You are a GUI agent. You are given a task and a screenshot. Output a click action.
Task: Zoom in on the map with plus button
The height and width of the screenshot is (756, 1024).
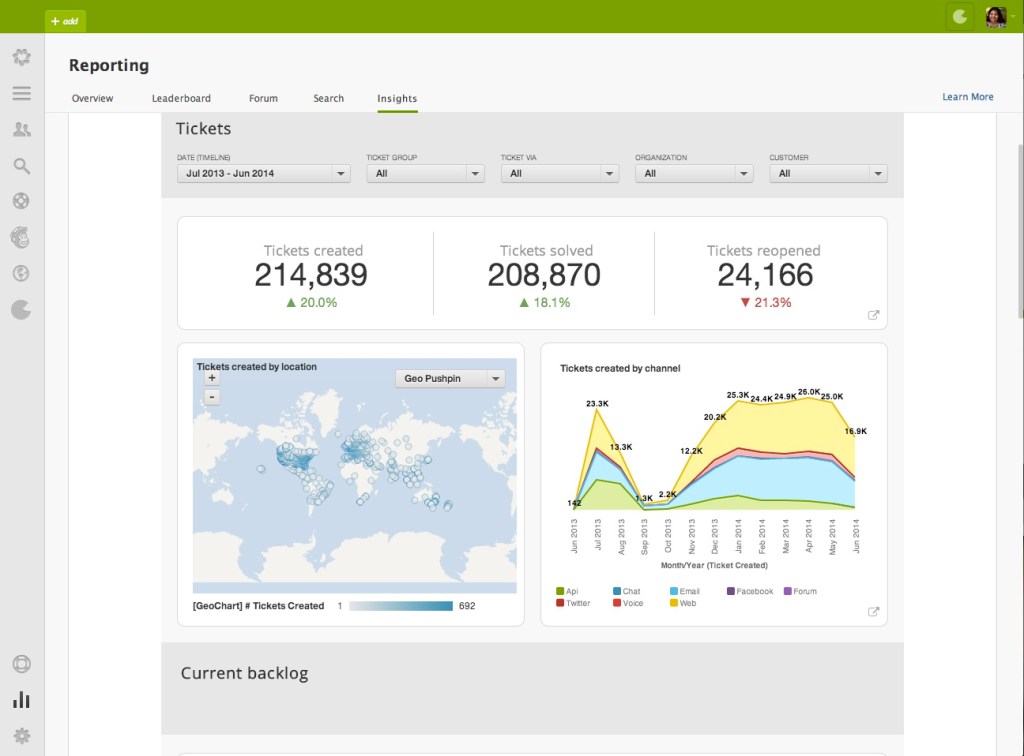click(212, 378)
